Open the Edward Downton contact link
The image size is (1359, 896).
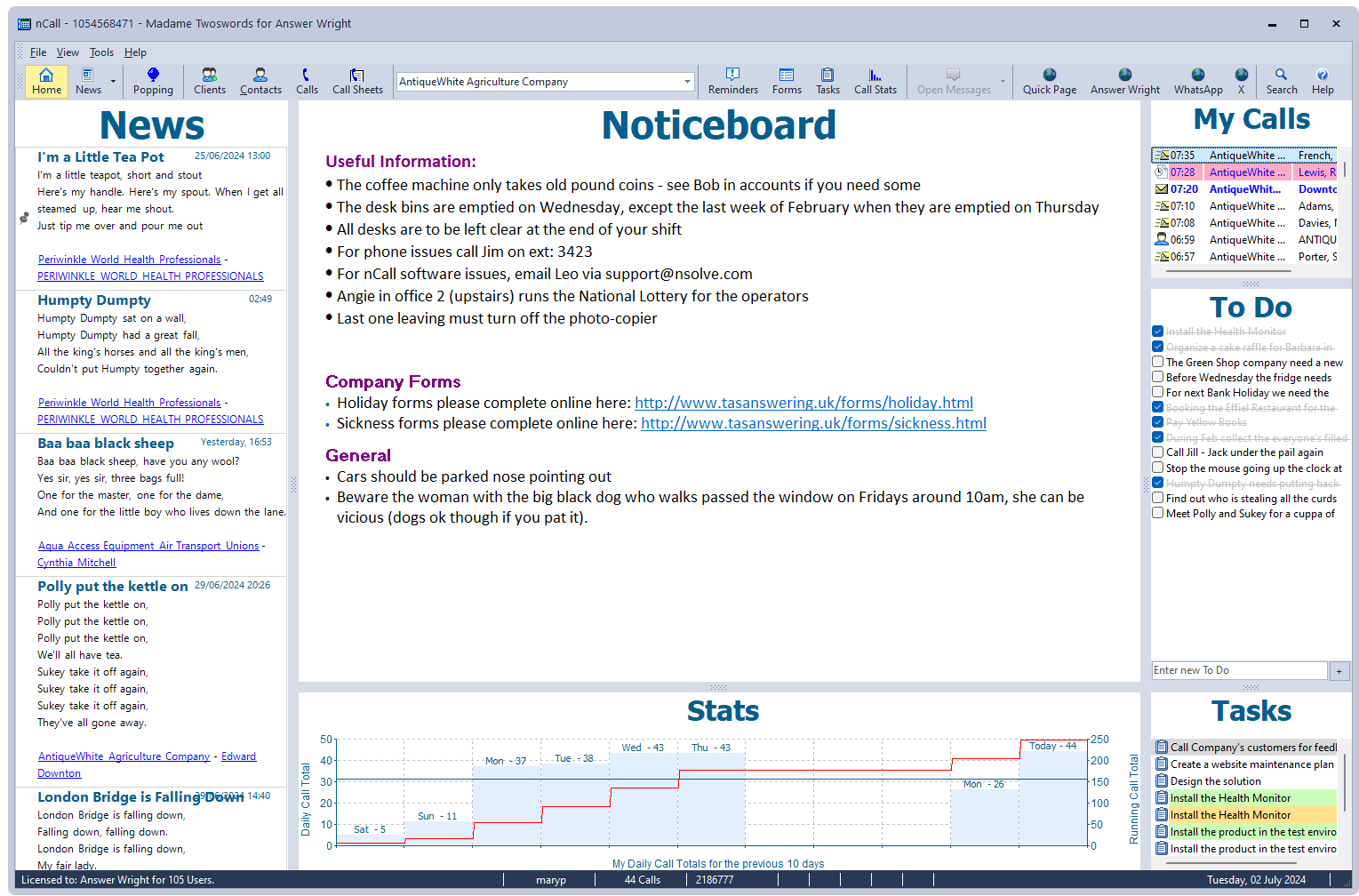(x=238, y=756)
